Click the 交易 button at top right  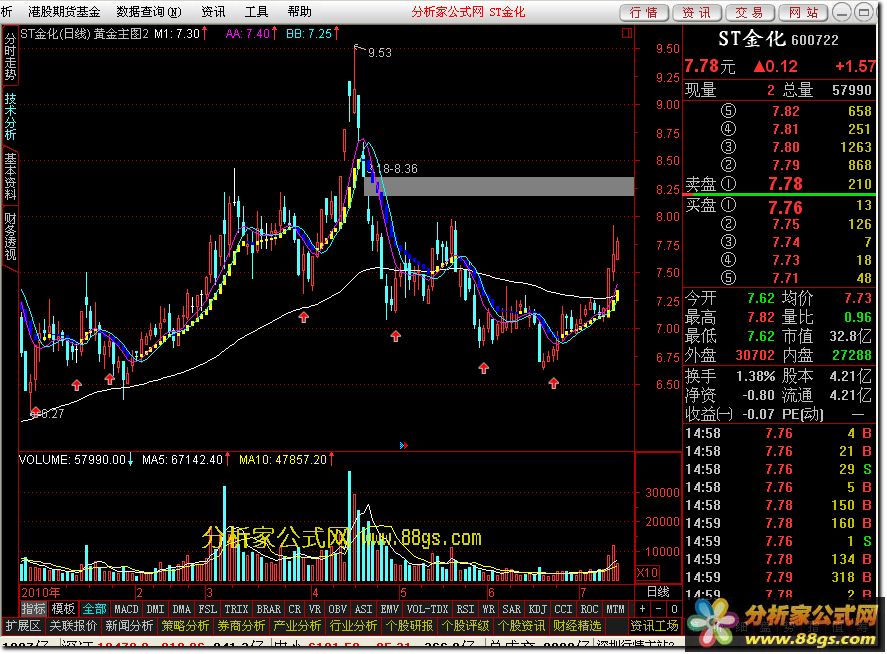750,12
